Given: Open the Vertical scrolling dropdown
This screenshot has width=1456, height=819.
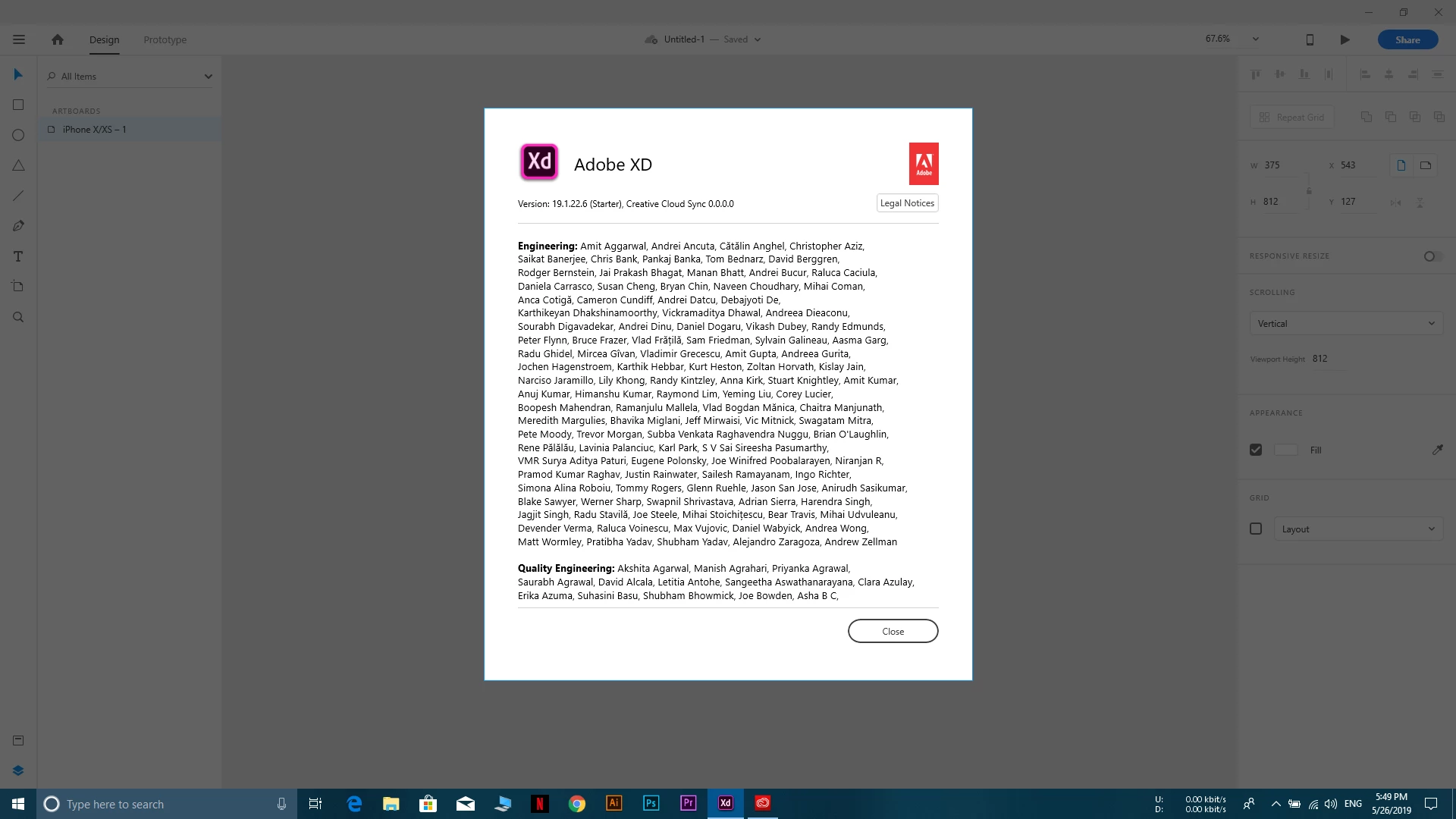Looking at the screenshot, I should pos(1345,323).
